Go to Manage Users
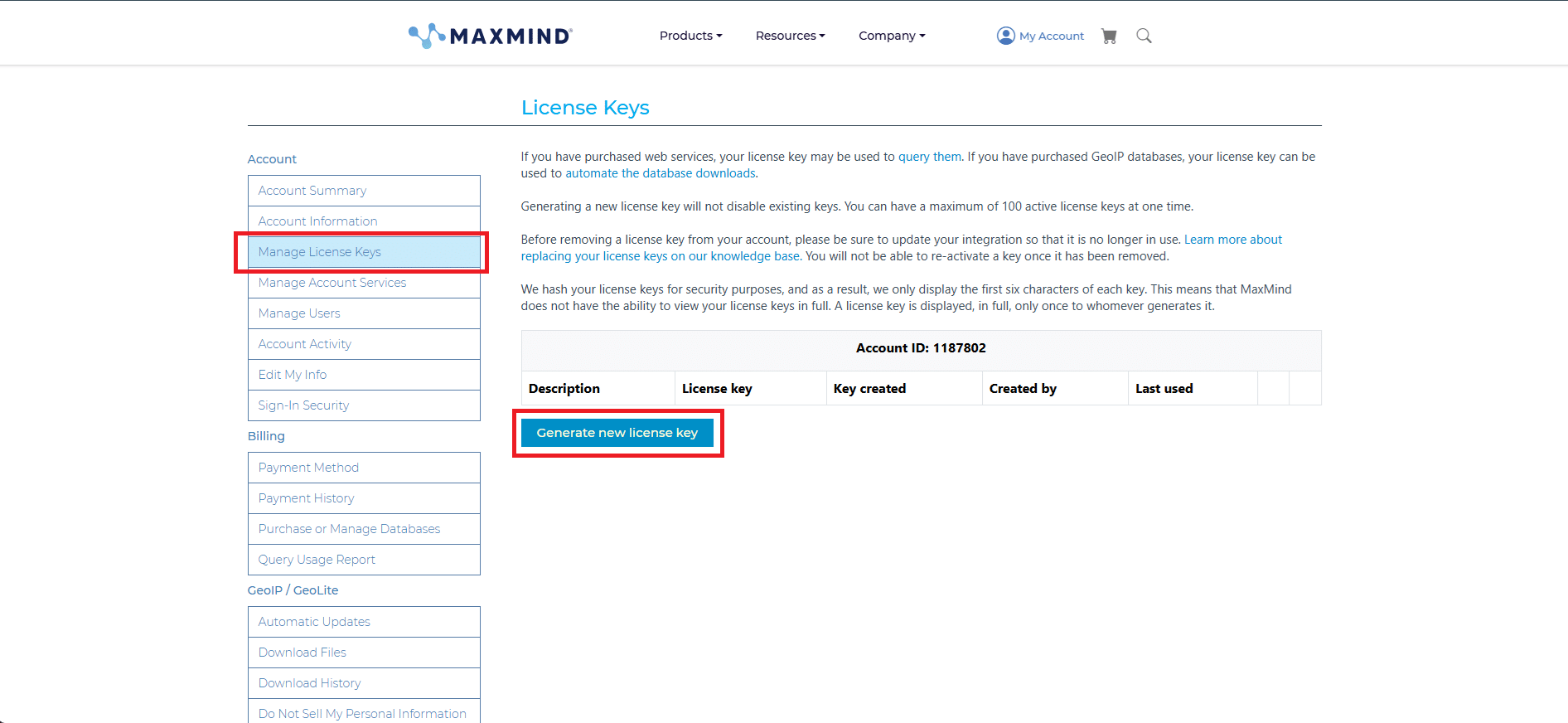Image resolution: width=1568 pixels, height=723 pixels. [364, 313]
